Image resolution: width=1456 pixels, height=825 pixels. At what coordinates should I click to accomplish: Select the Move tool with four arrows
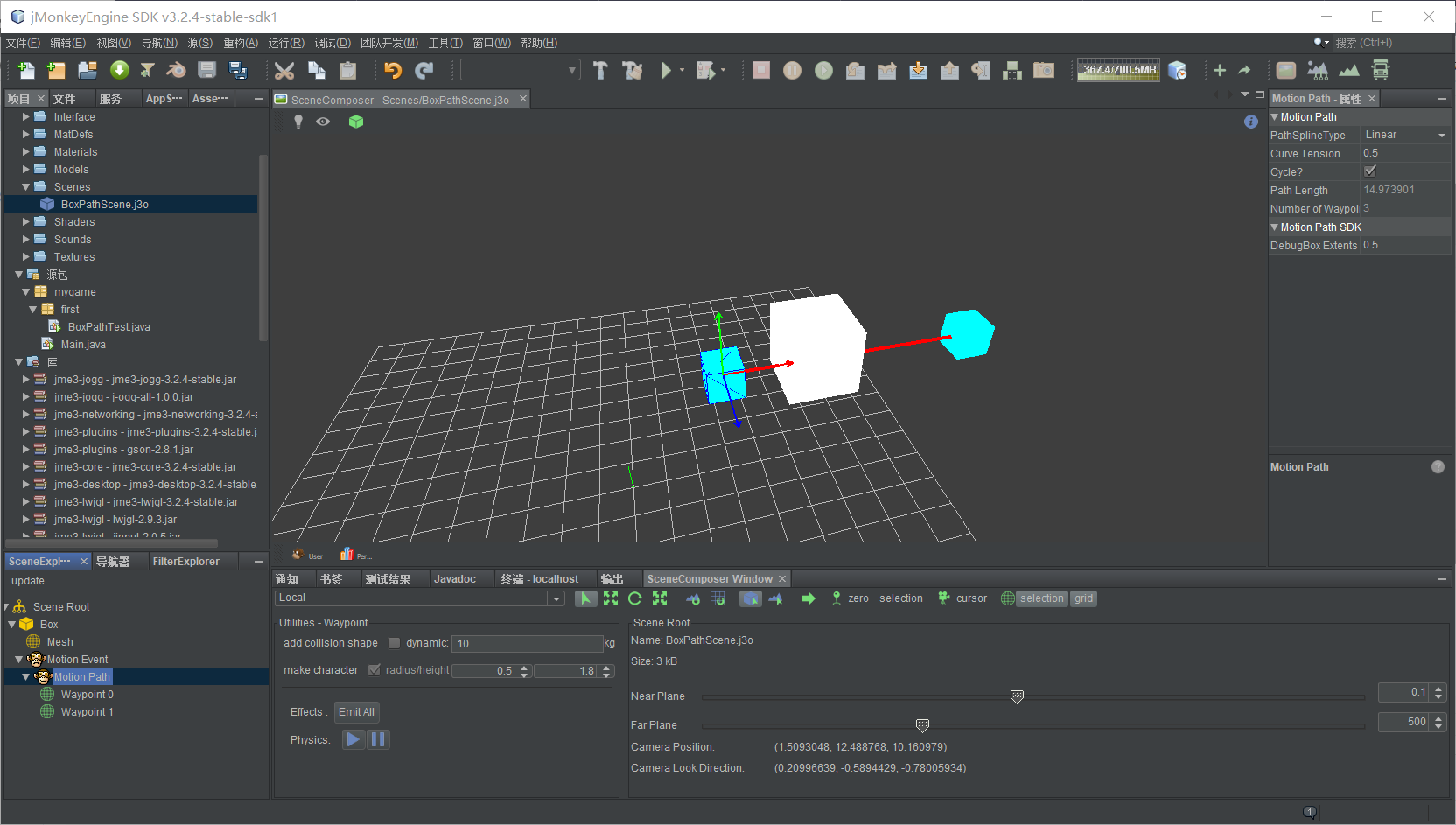(x=611, y=598)
